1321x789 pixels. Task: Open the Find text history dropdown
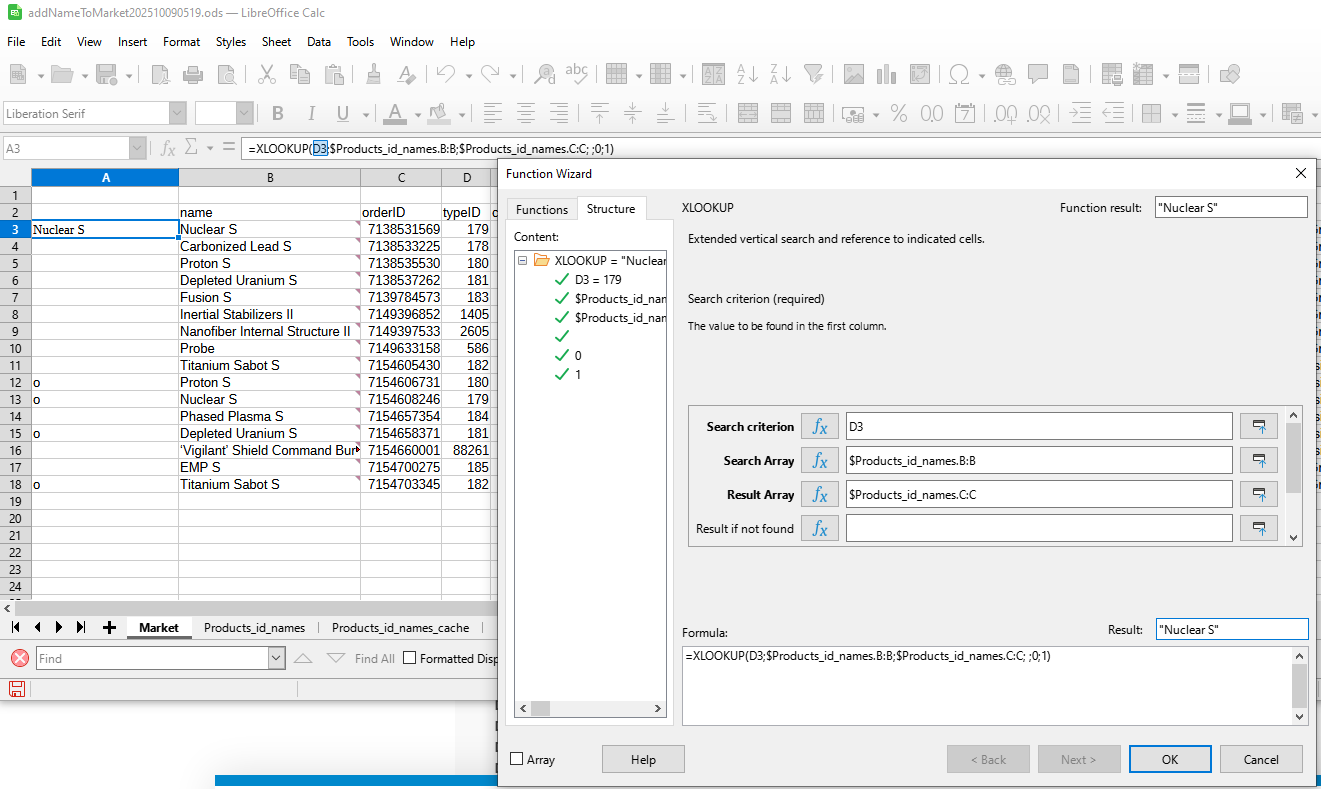click(276, 658)
